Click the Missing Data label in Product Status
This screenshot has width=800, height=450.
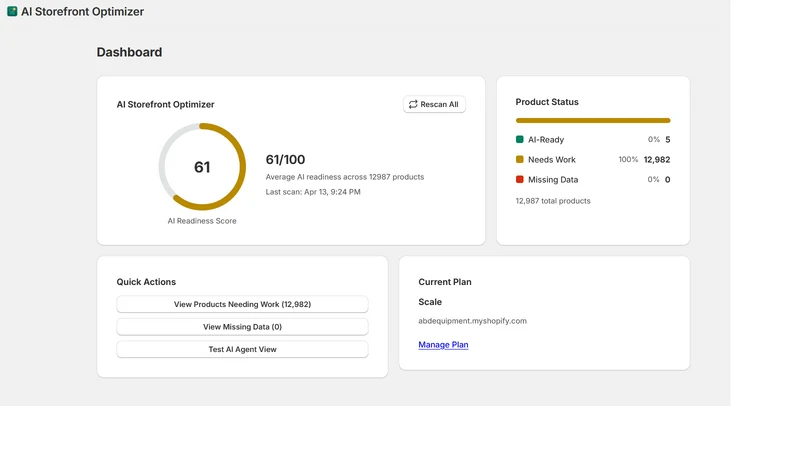pyautogui.click(x=553, y=179)
